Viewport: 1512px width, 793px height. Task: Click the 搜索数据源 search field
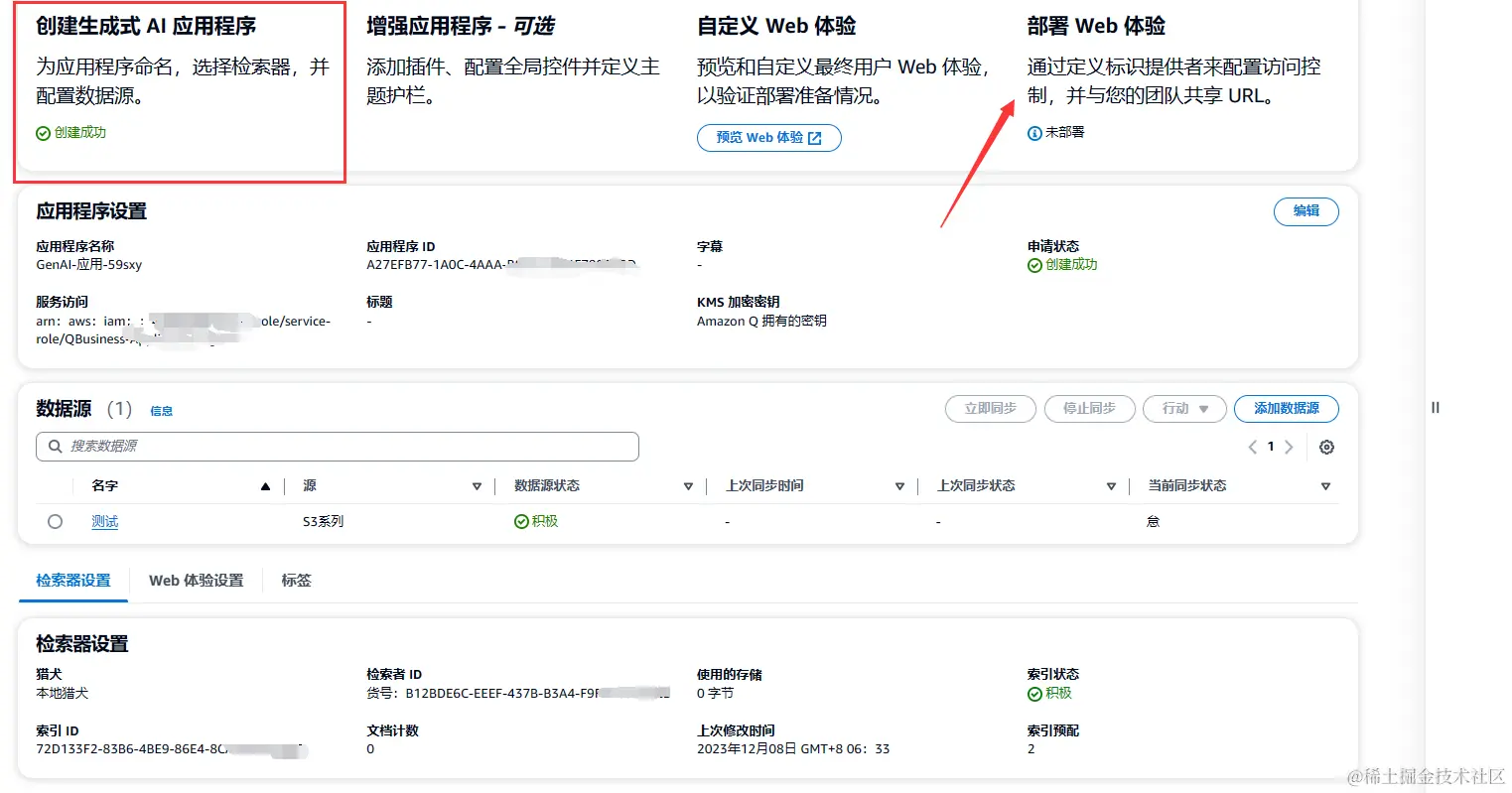[x=338, y=447]
